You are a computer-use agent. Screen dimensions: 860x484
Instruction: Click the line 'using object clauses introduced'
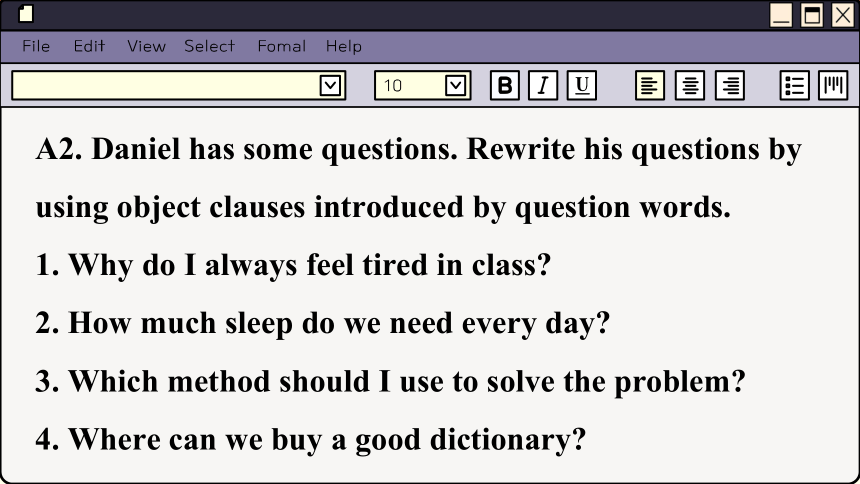click(383, 208)
